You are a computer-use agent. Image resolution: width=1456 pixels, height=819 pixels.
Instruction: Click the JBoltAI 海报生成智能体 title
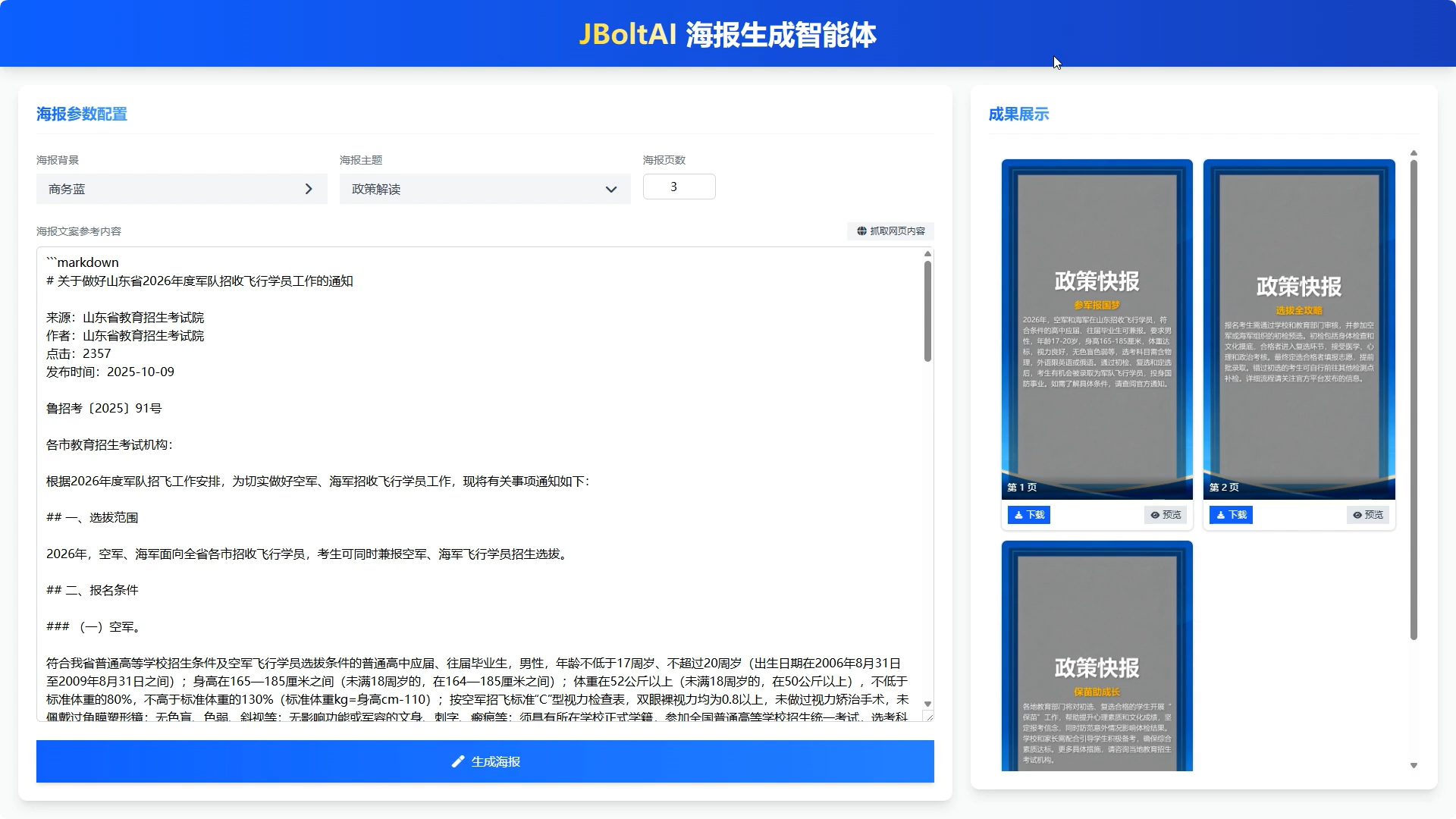(x=728, y=35)
